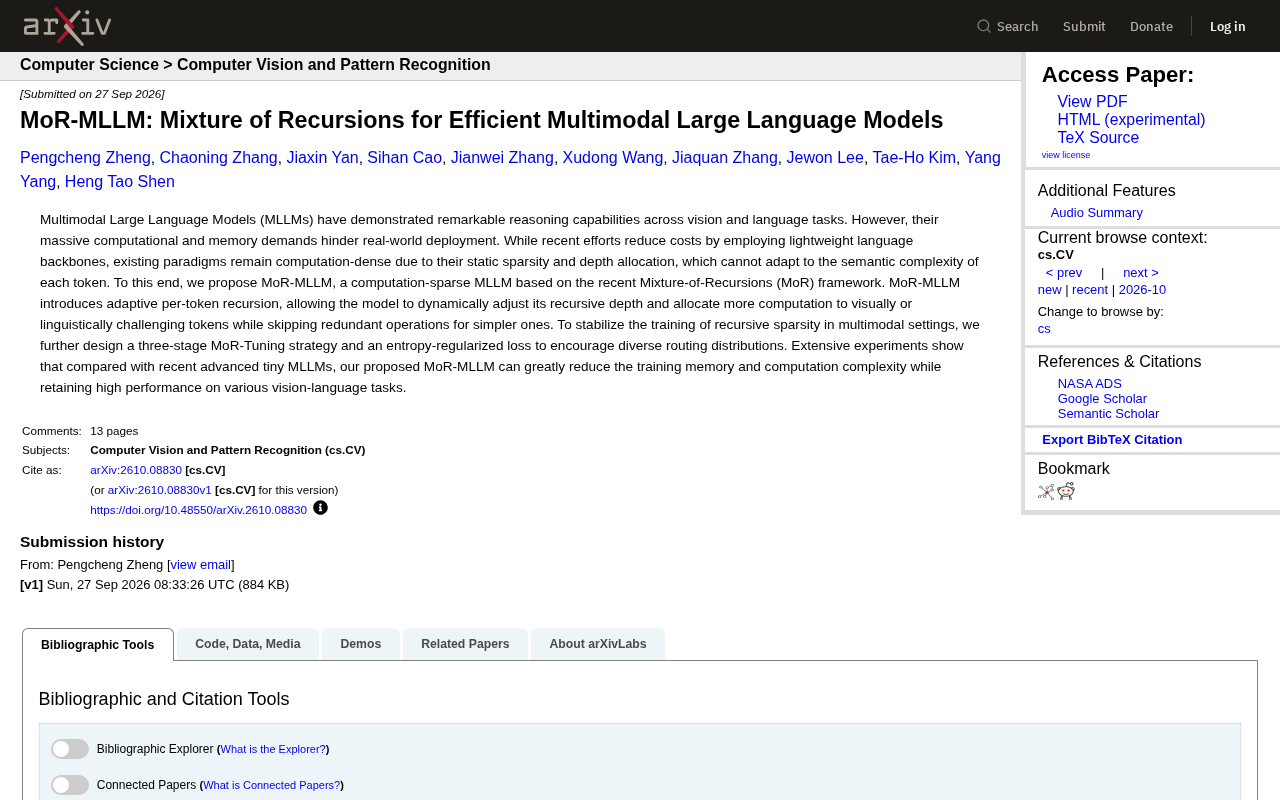Open What is Connected Papers? link
This screenshot has width=1280, height=800.
click(272, 785)
